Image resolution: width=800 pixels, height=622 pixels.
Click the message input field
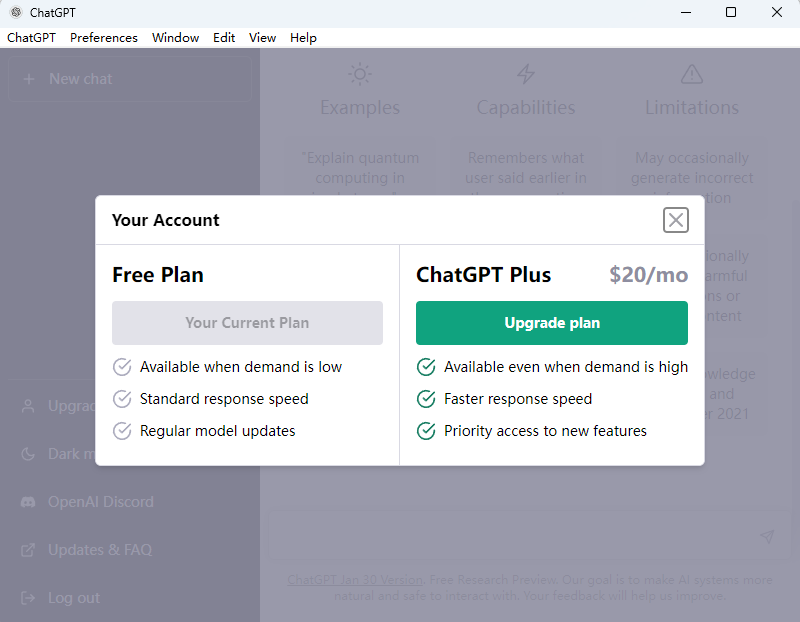(x=510, y=537)
